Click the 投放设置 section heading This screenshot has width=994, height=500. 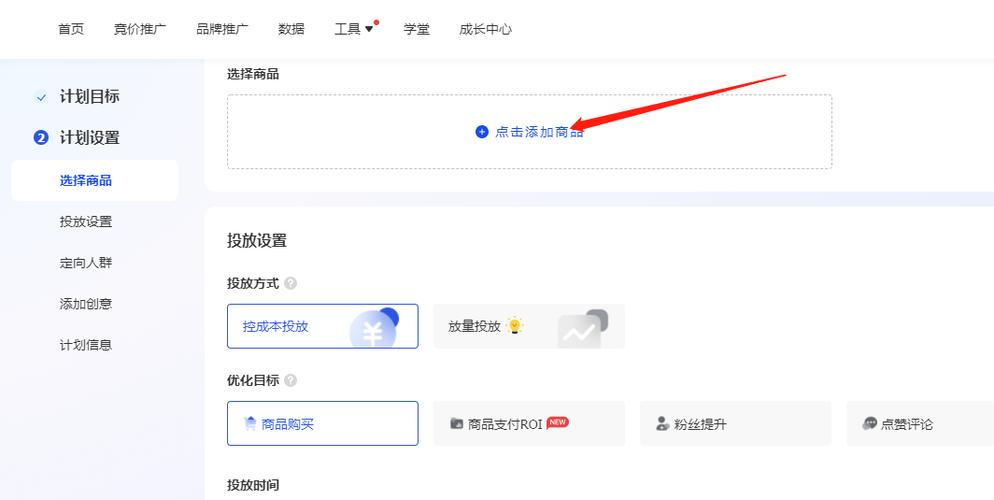(257, 241)
